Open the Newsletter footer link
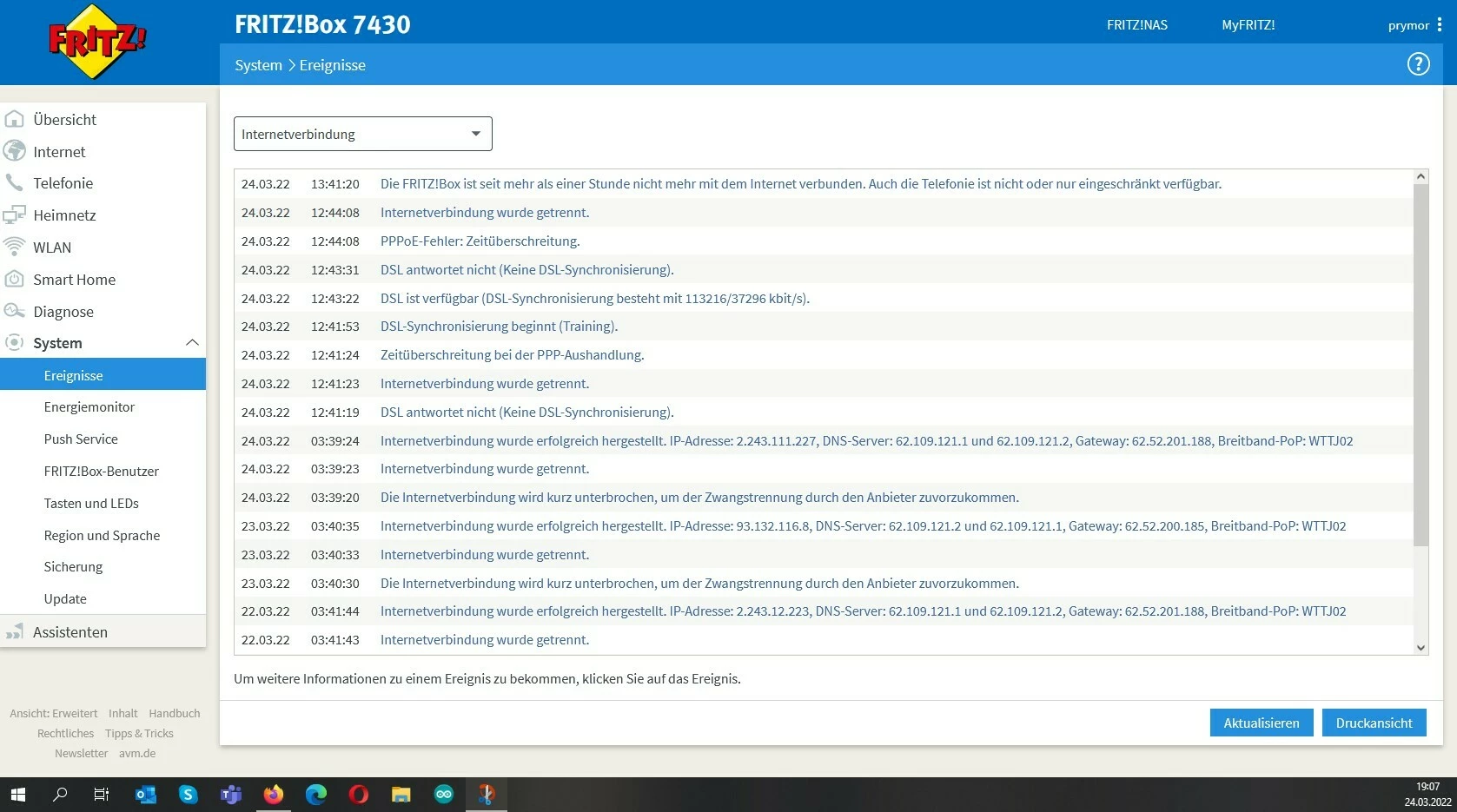 coord(82,753)
